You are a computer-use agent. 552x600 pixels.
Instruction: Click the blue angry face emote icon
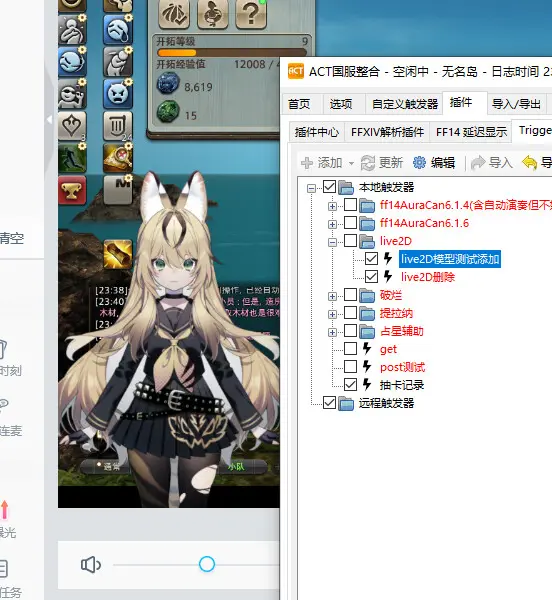click(118, 94)
